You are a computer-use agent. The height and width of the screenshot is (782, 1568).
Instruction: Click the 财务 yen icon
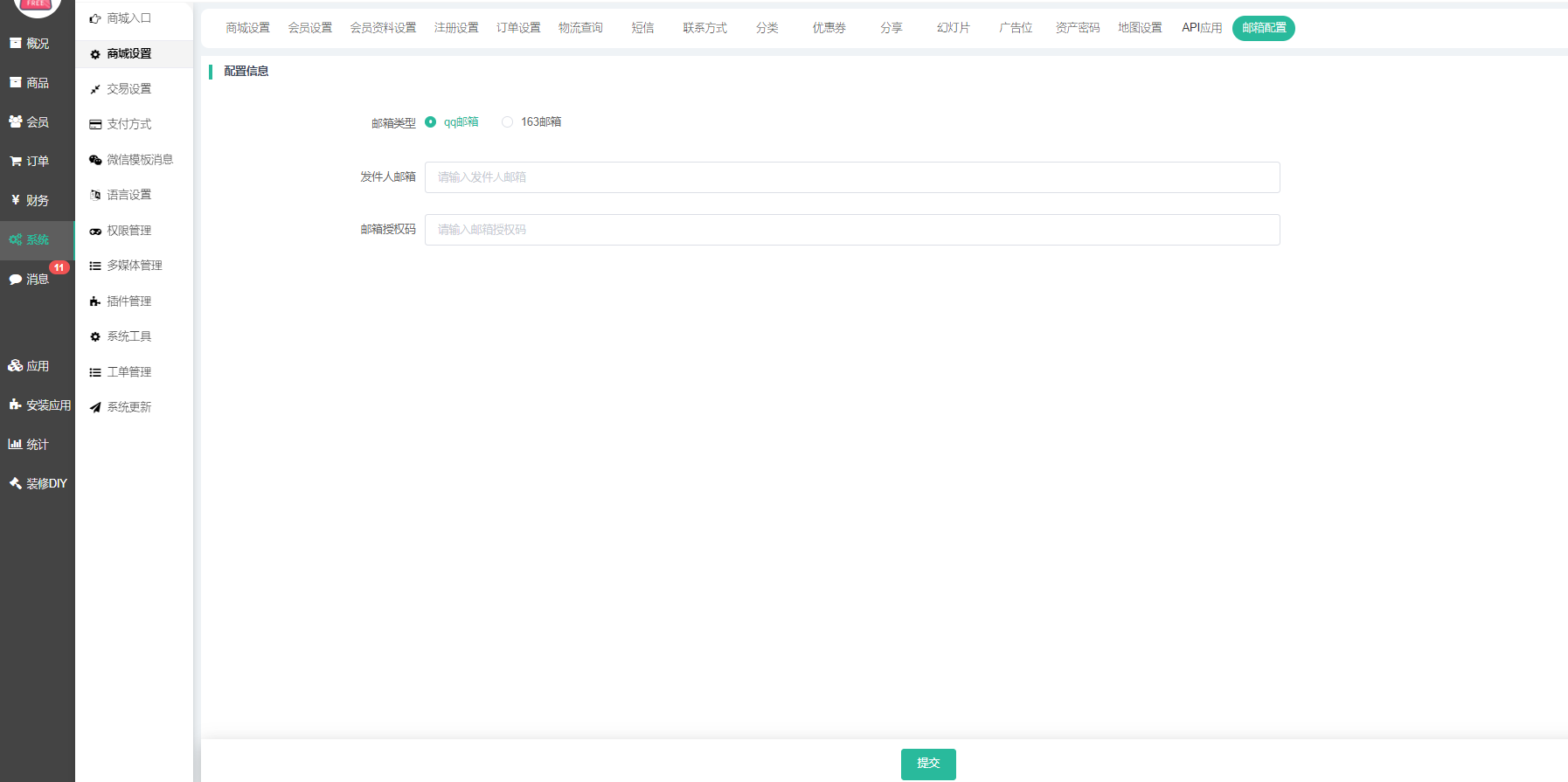pos(15,200)
